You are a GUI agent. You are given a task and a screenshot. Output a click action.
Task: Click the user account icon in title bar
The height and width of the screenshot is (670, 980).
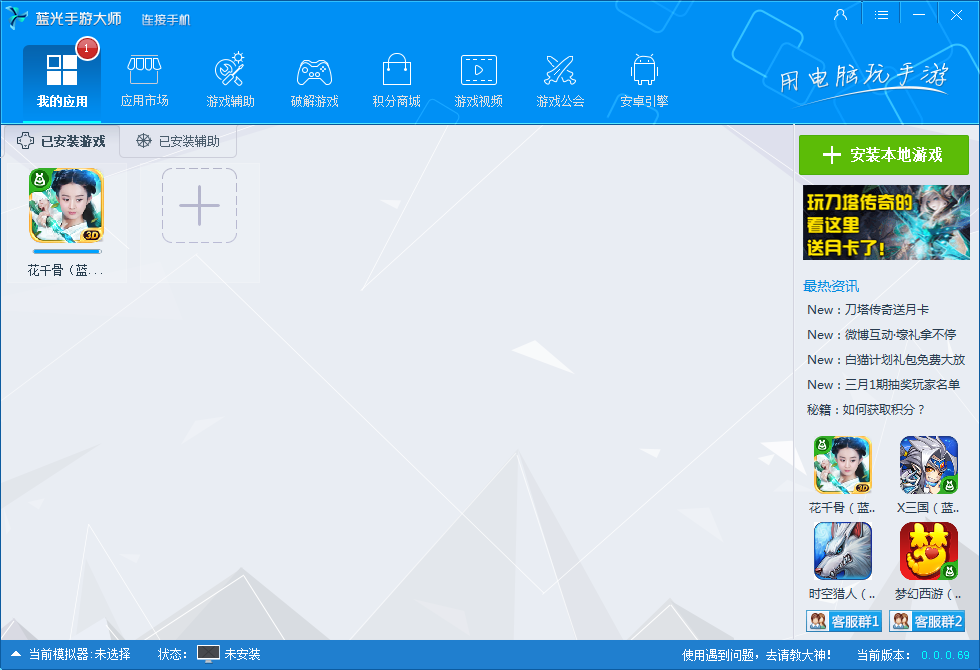pos(840,15)
